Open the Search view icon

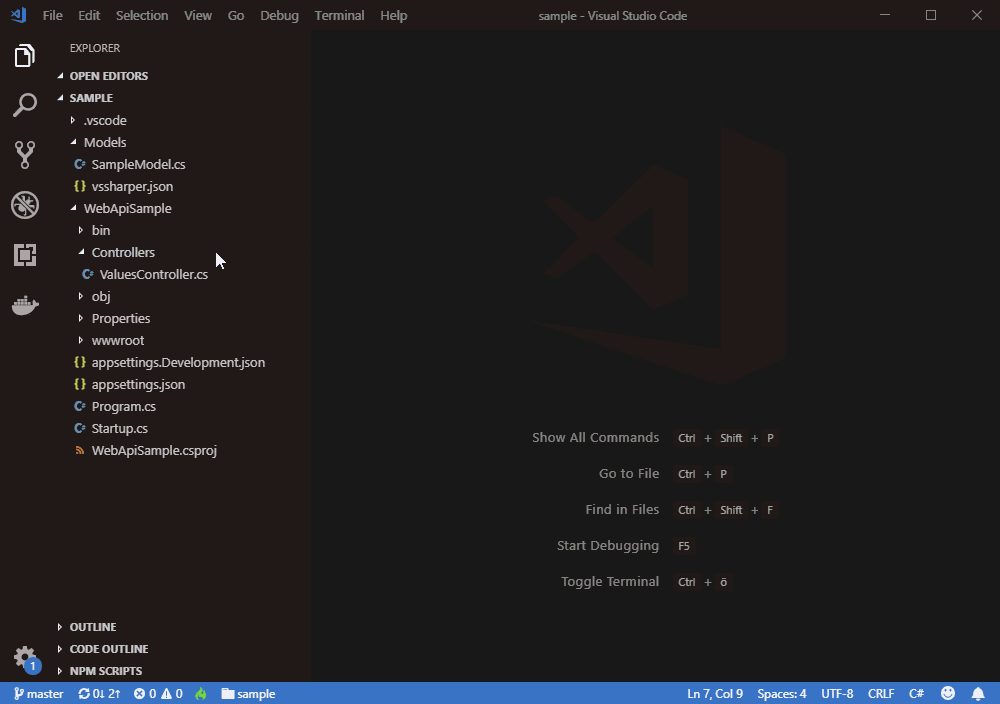pos(24,105)
